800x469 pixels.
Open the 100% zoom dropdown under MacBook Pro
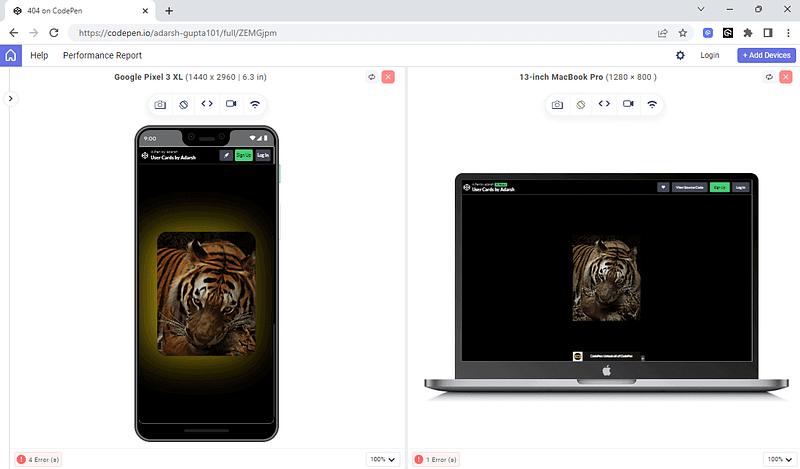[780, 459]
